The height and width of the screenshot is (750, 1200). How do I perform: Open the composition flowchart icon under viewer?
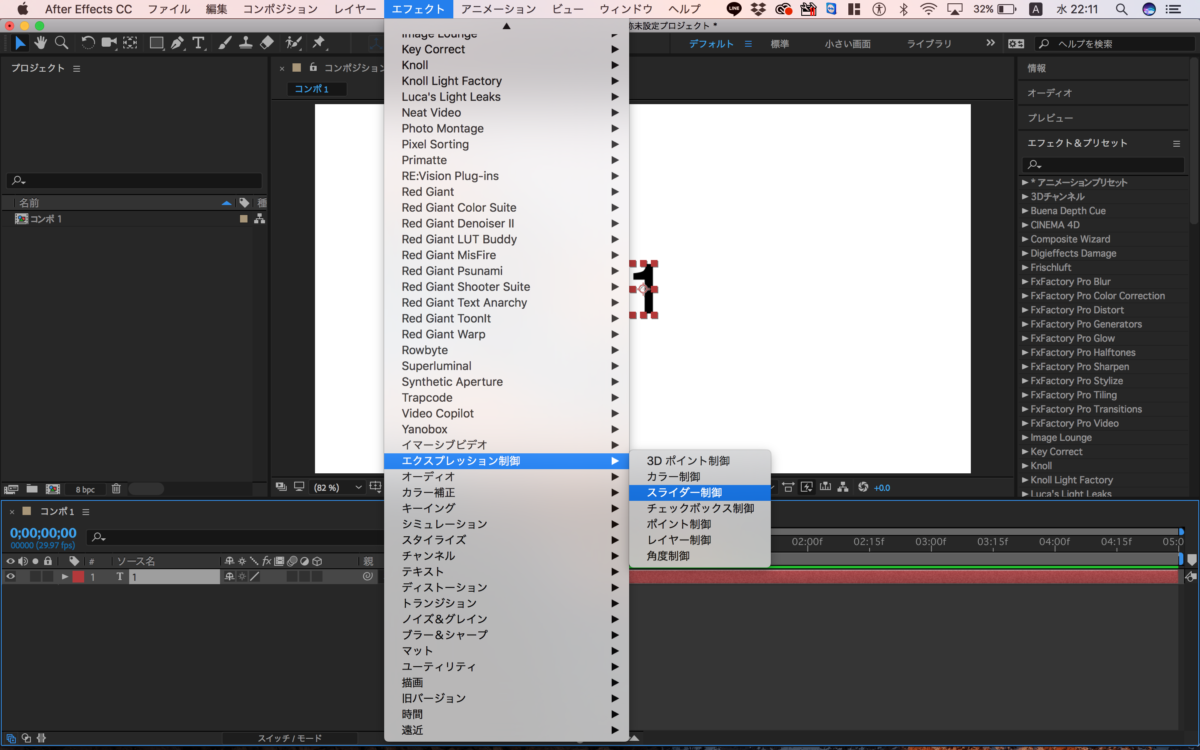(x=842, y=487)
